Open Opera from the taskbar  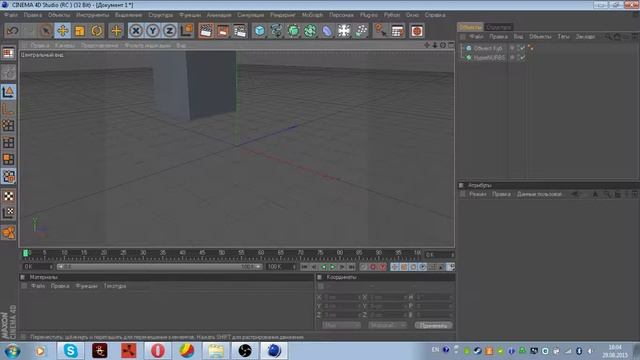click(158, 351)
